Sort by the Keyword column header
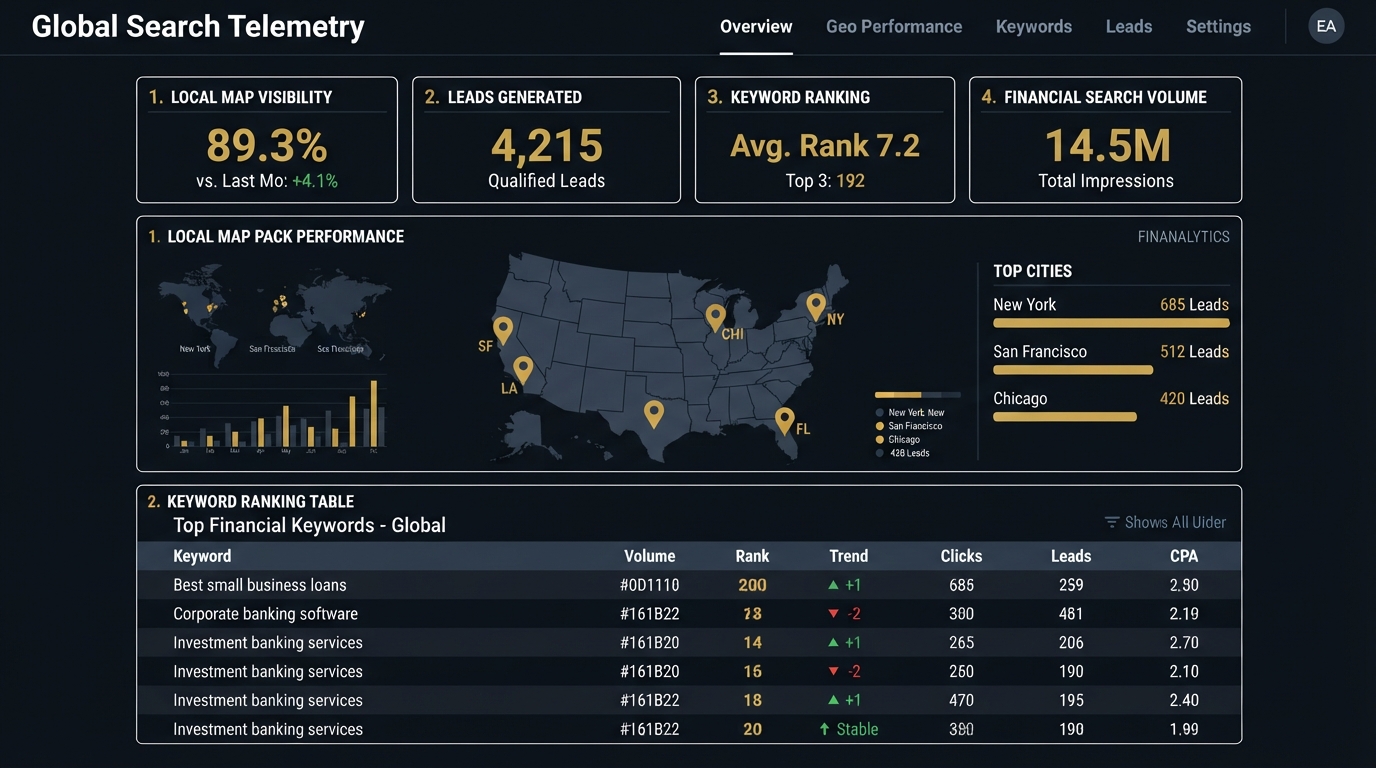This screenshot has height=768, width=1376. (202, 556)
